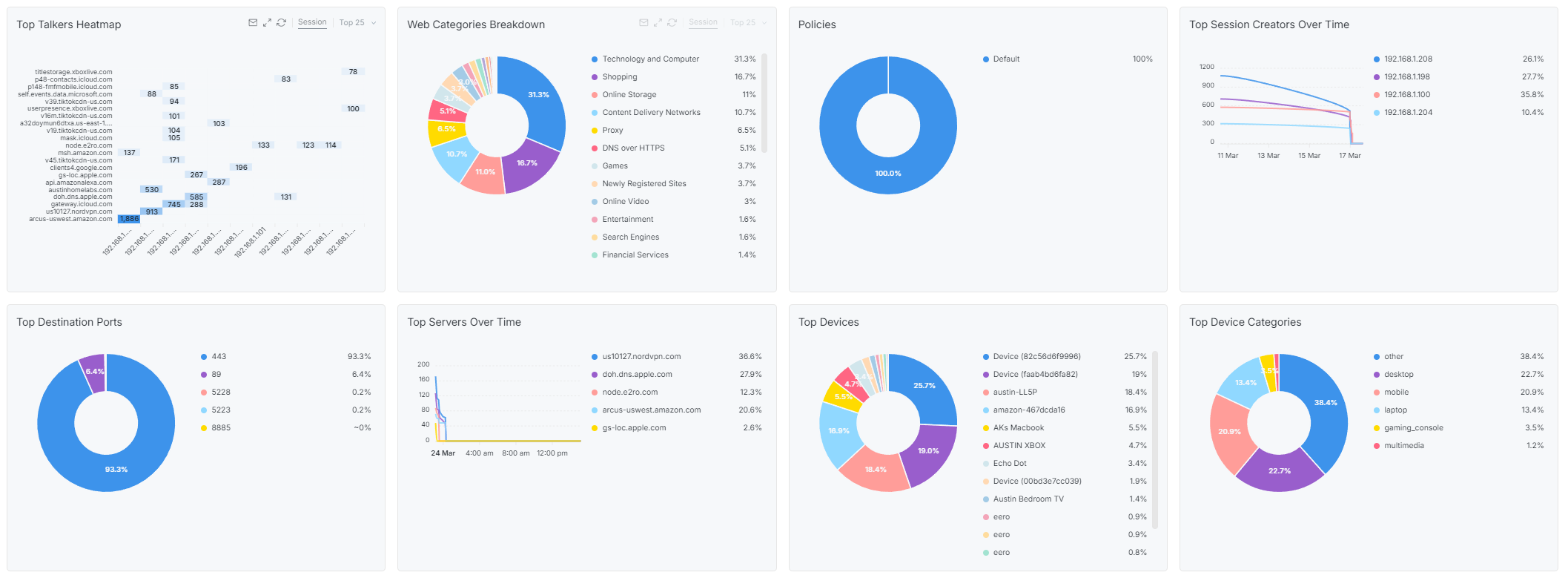The height and width of the screenshot is (578, 1568).
Task: Open Top 25 dropdown in Web Categories Breakdown
Action: (x=748, y=23)
